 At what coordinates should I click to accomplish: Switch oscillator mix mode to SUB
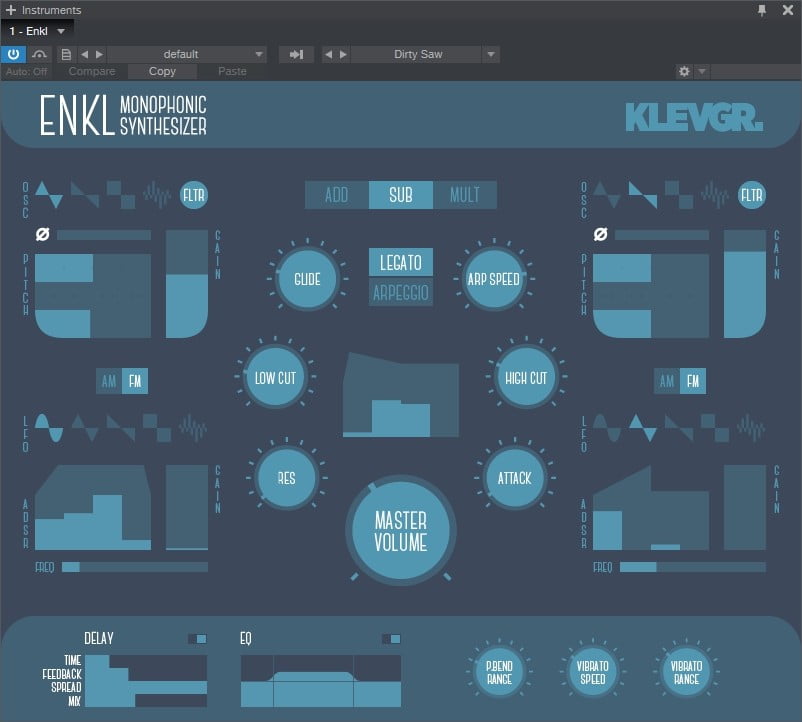(x=401, y=195)
